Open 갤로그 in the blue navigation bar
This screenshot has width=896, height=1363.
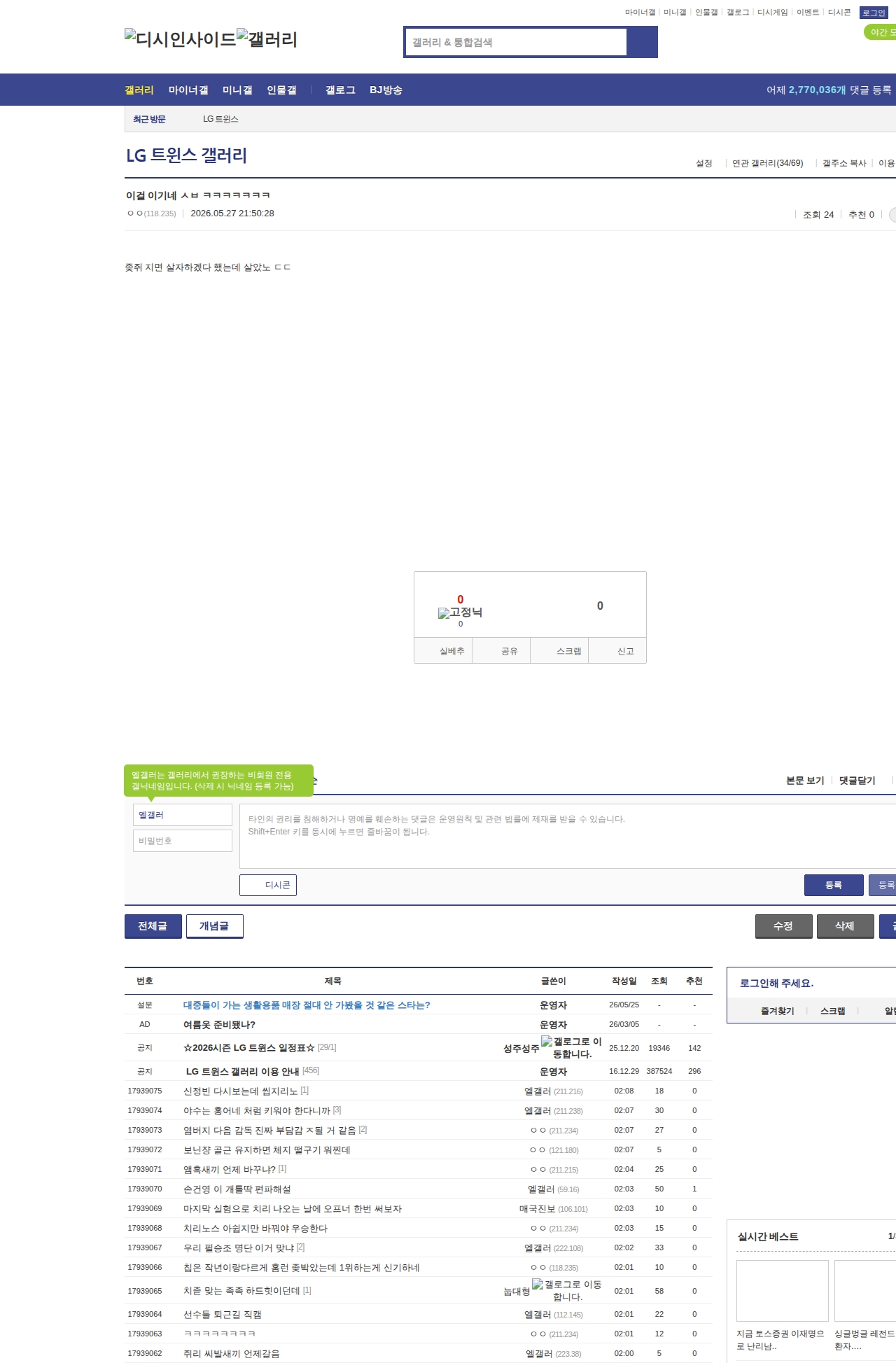click(x=340, y=90)
